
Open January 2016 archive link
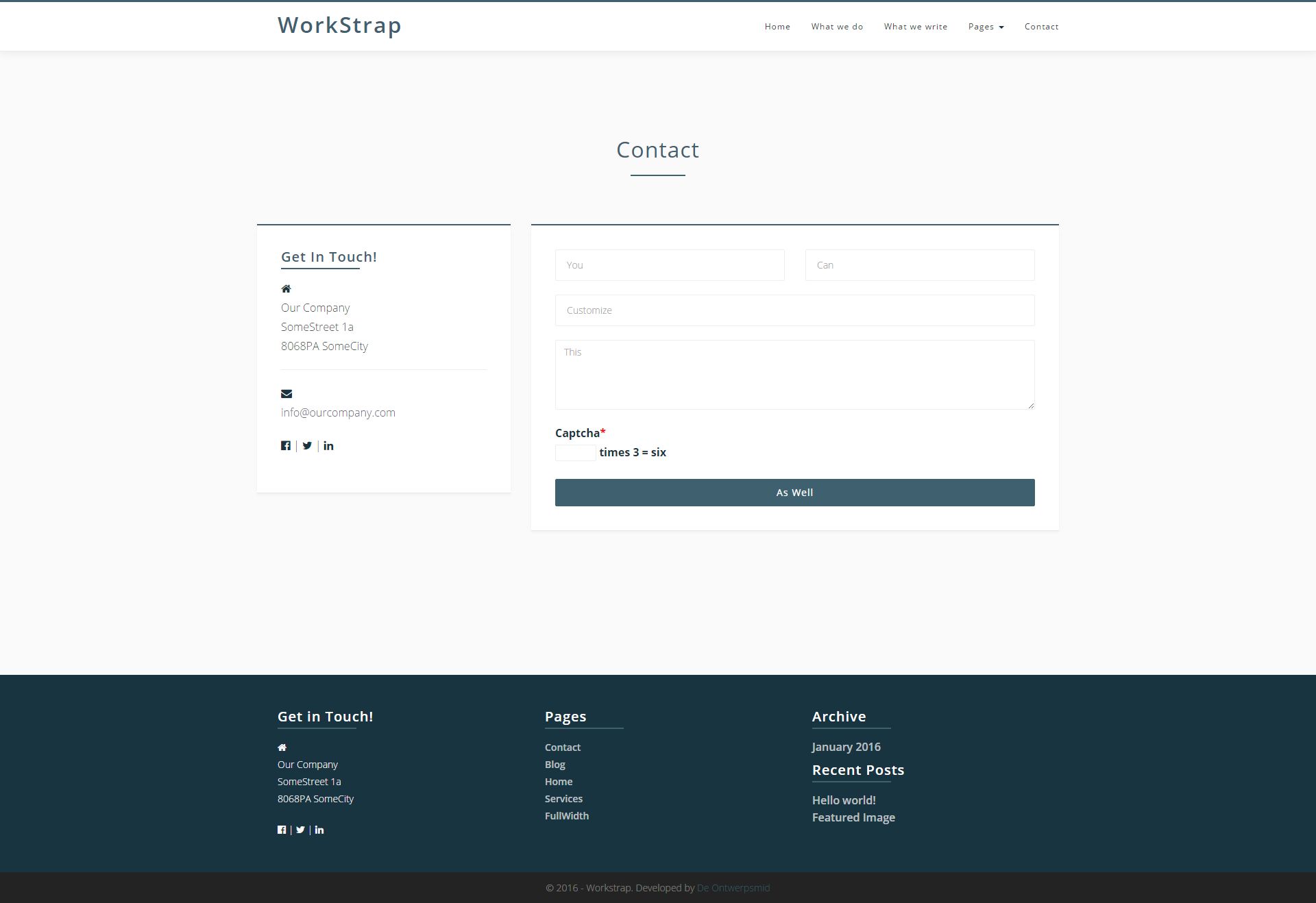(846, 747)
